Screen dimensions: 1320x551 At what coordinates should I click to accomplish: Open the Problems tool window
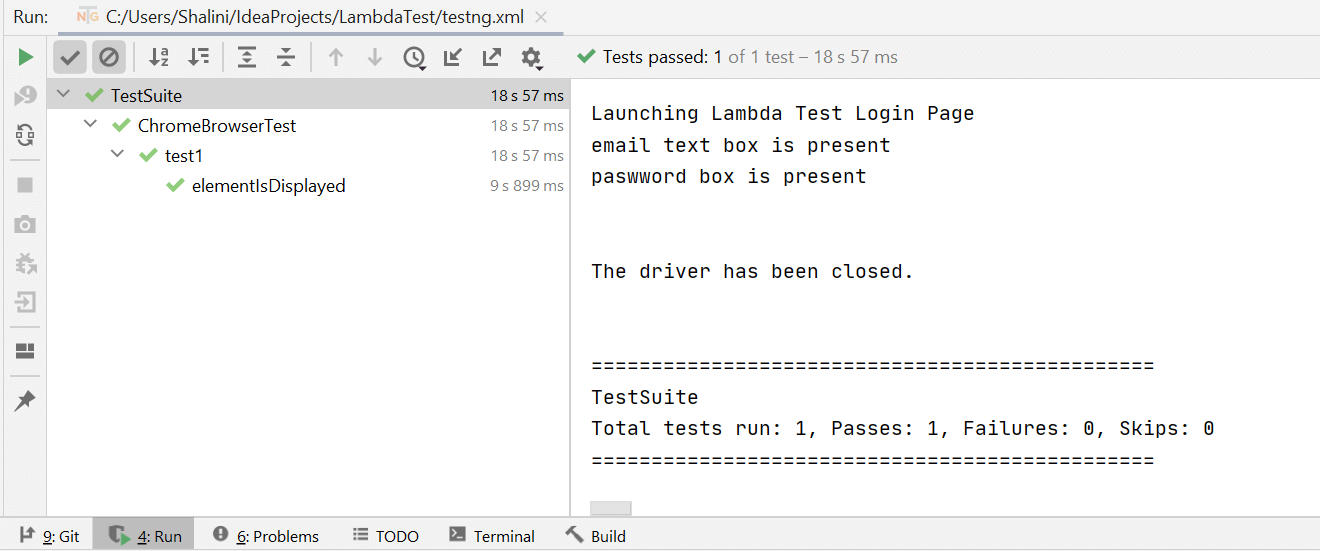click(266, 536)
